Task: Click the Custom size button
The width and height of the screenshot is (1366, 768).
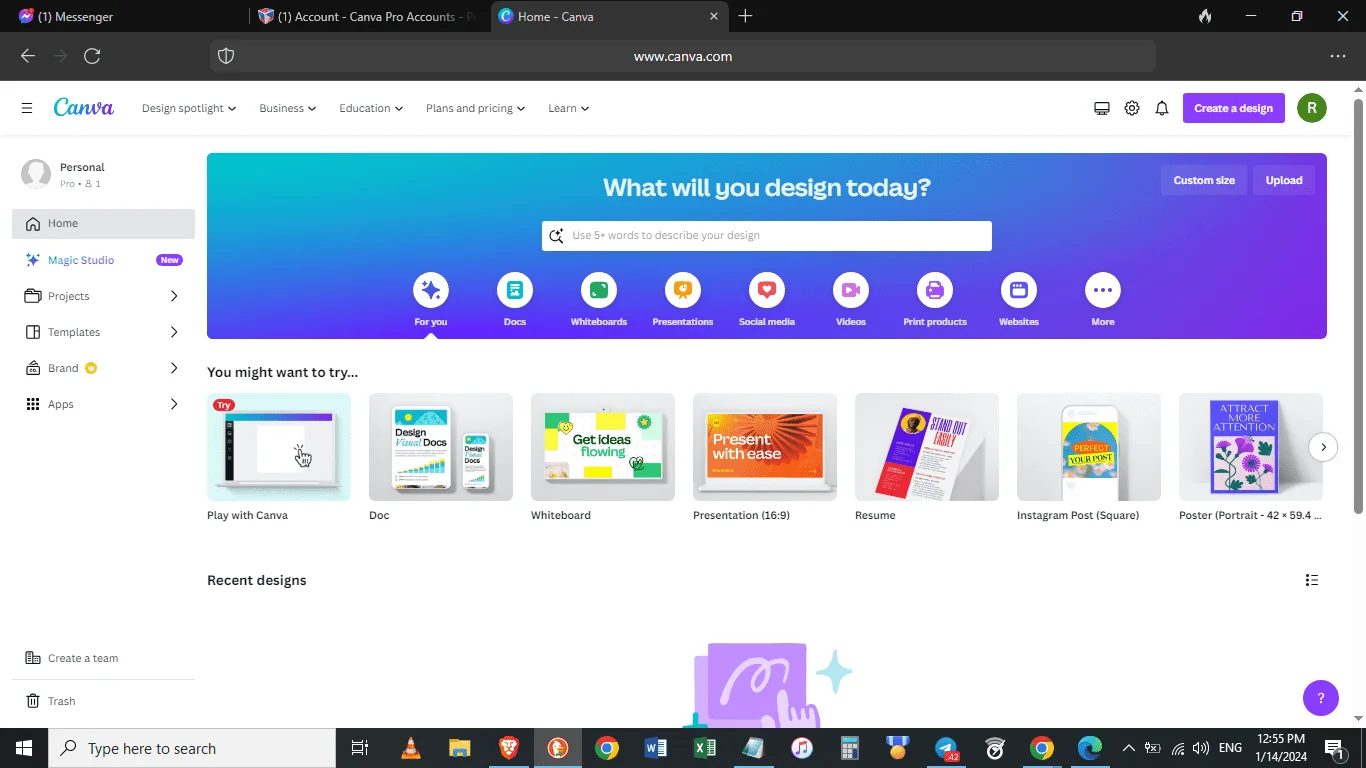Action: click(x=1204, y=180)
